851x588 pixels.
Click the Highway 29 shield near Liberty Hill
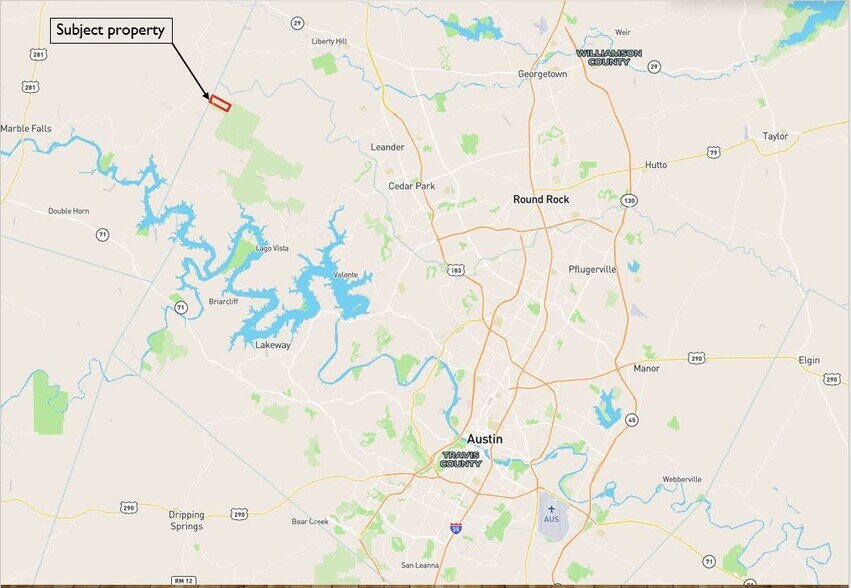point(297,23)
